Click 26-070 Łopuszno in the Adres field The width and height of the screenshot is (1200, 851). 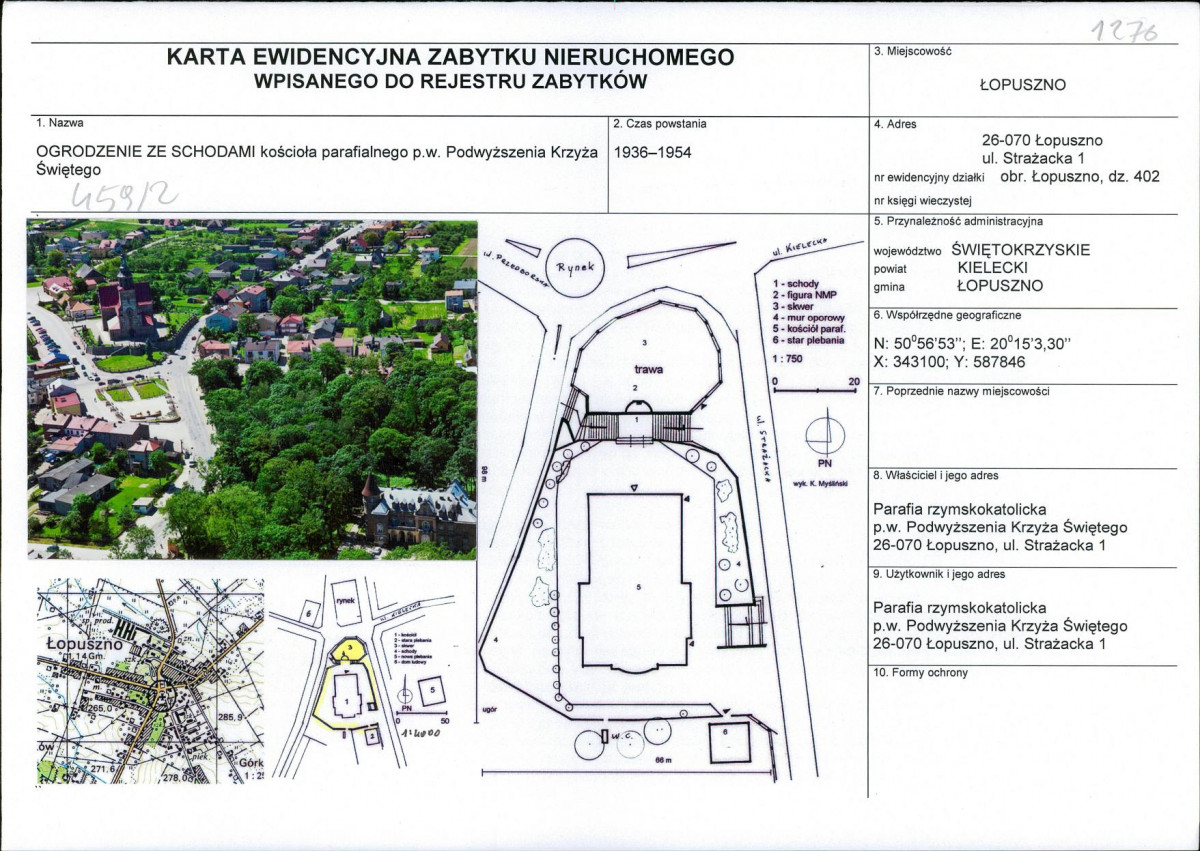1043,141
